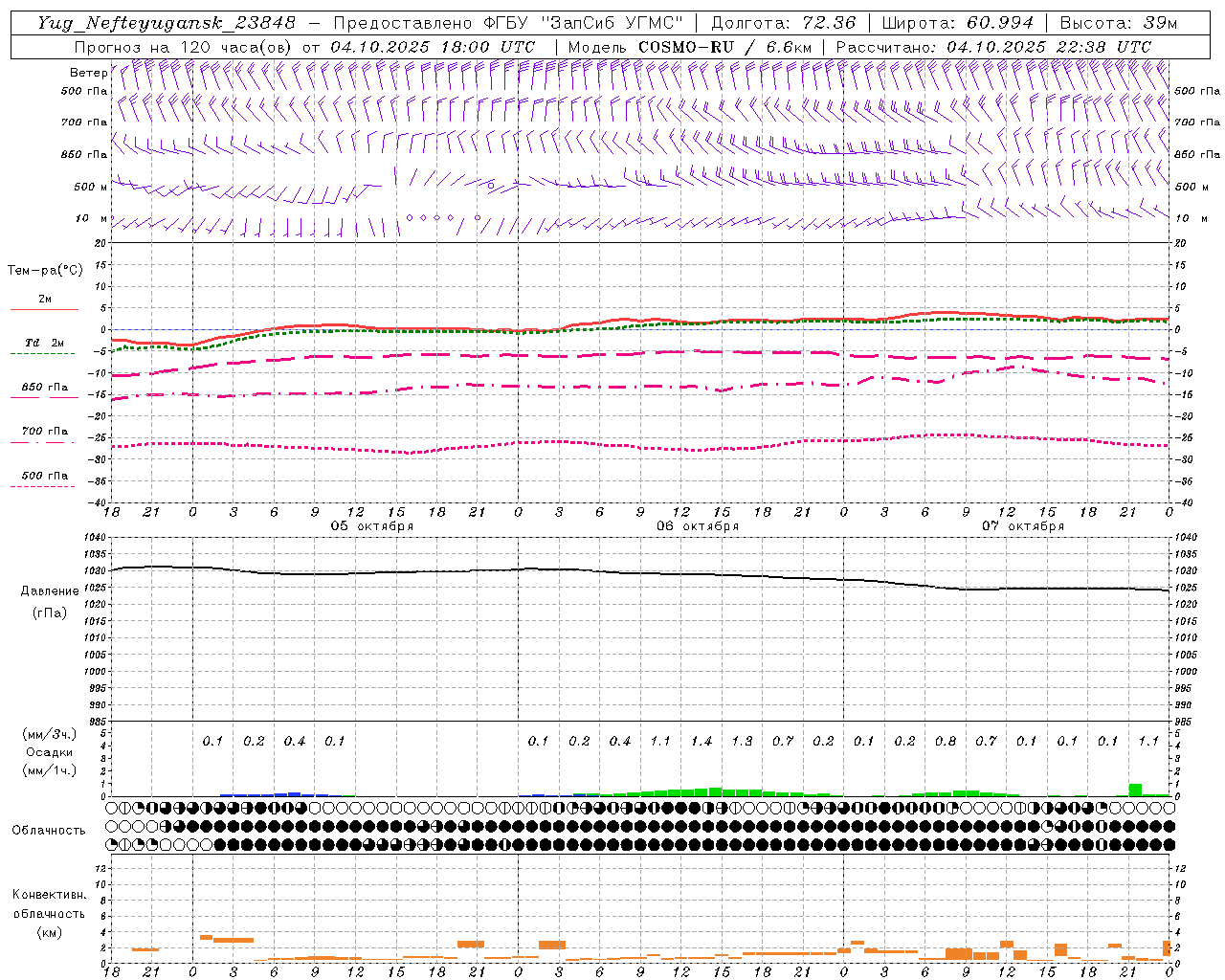This screenshot has height=980, width=1225.
Task: Click the station title Yug_Nefteyugansk_23848
Action: click(x=167, y=23)
